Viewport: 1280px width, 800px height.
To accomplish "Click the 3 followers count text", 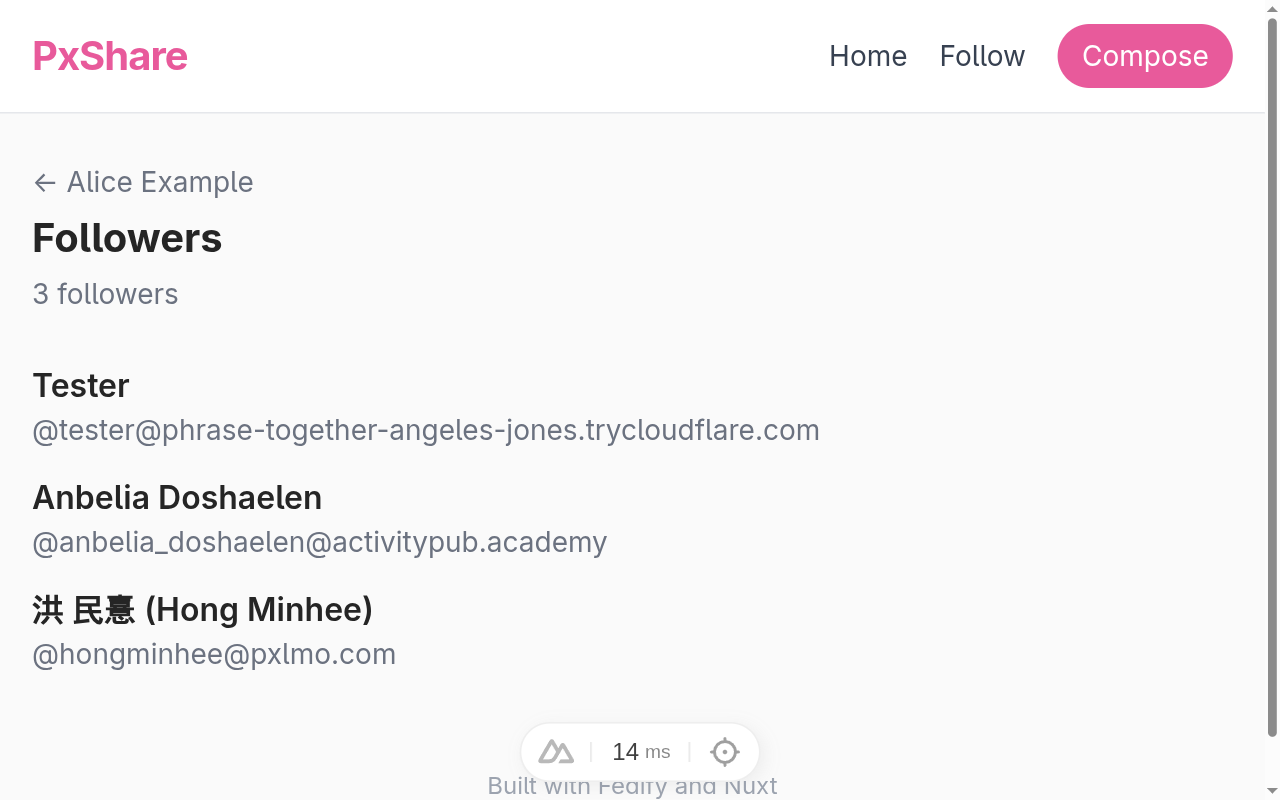I will point(105,294).
